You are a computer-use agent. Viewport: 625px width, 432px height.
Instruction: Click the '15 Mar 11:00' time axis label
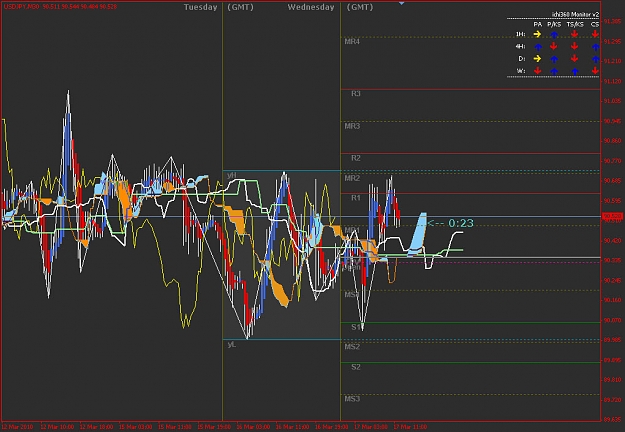click(175, 427)
